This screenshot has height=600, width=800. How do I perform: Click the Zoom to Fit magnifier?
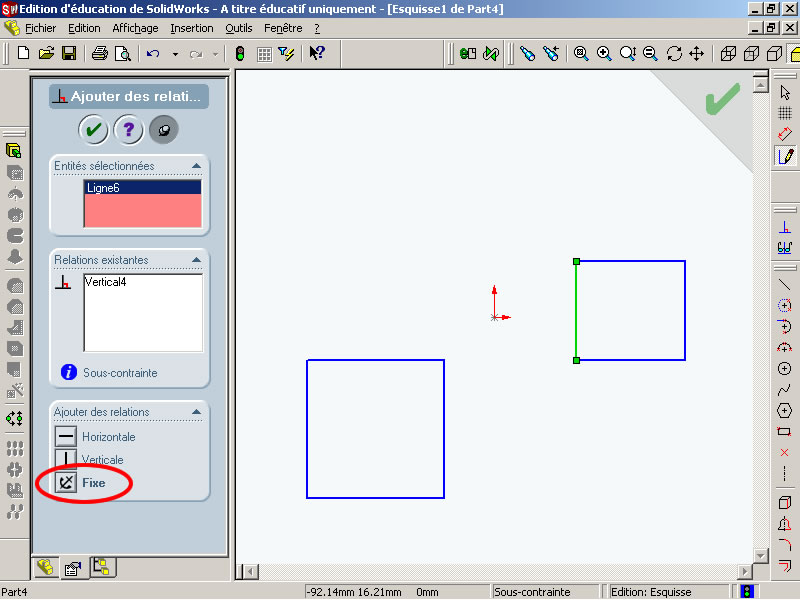pyautogui.click(x=581, y=54)
